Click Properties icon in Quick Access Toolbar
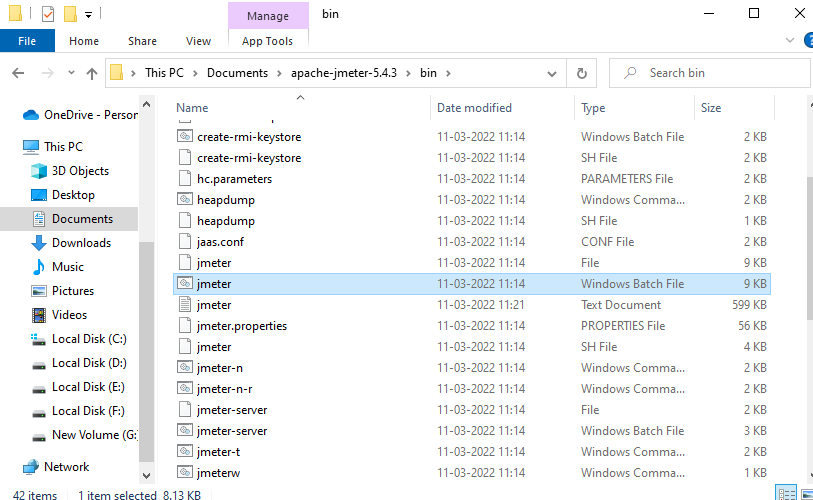The width and height of the screenshot is (813, 500). coord(48,13)
